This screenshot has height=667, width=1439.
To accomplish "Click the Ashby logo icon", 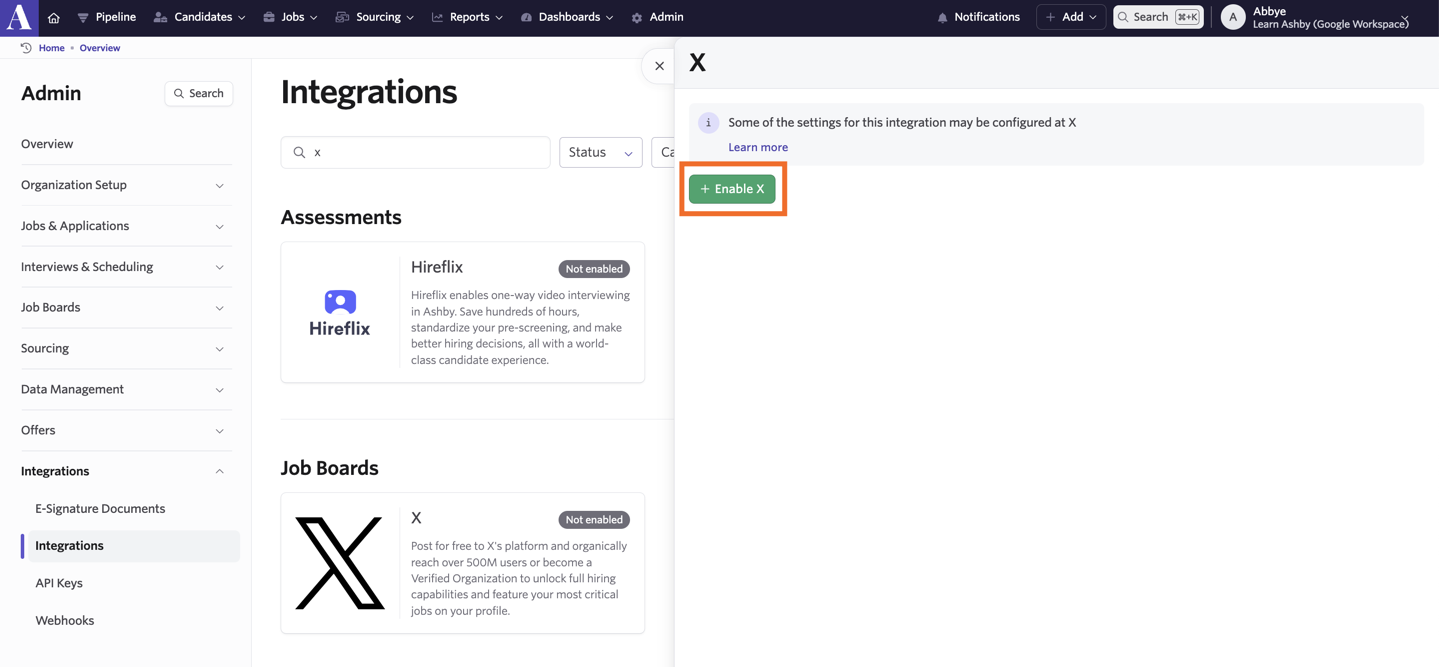I will pos(19,17).
